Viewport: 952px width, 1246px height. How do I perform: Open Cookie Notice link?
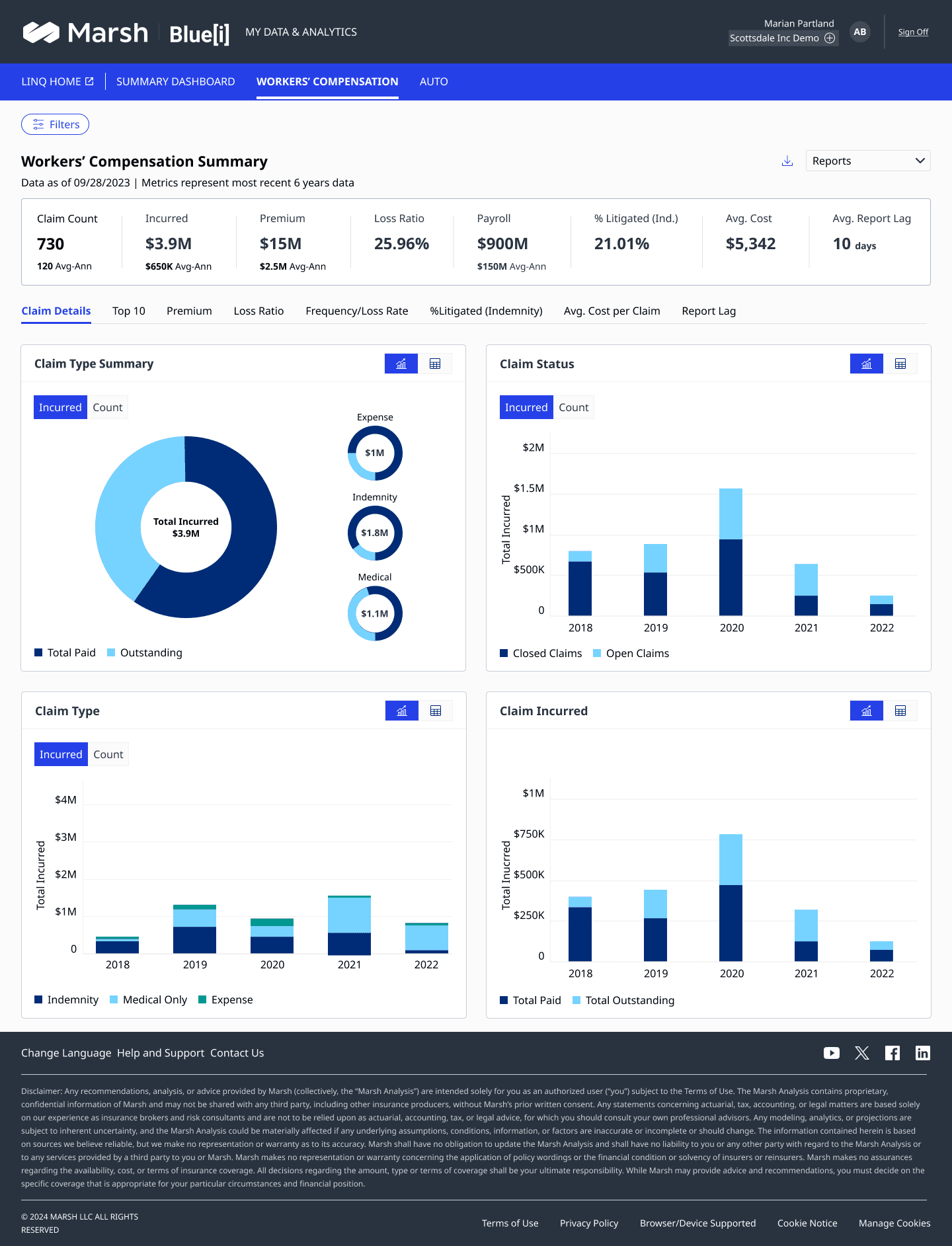click(807, 1223)
